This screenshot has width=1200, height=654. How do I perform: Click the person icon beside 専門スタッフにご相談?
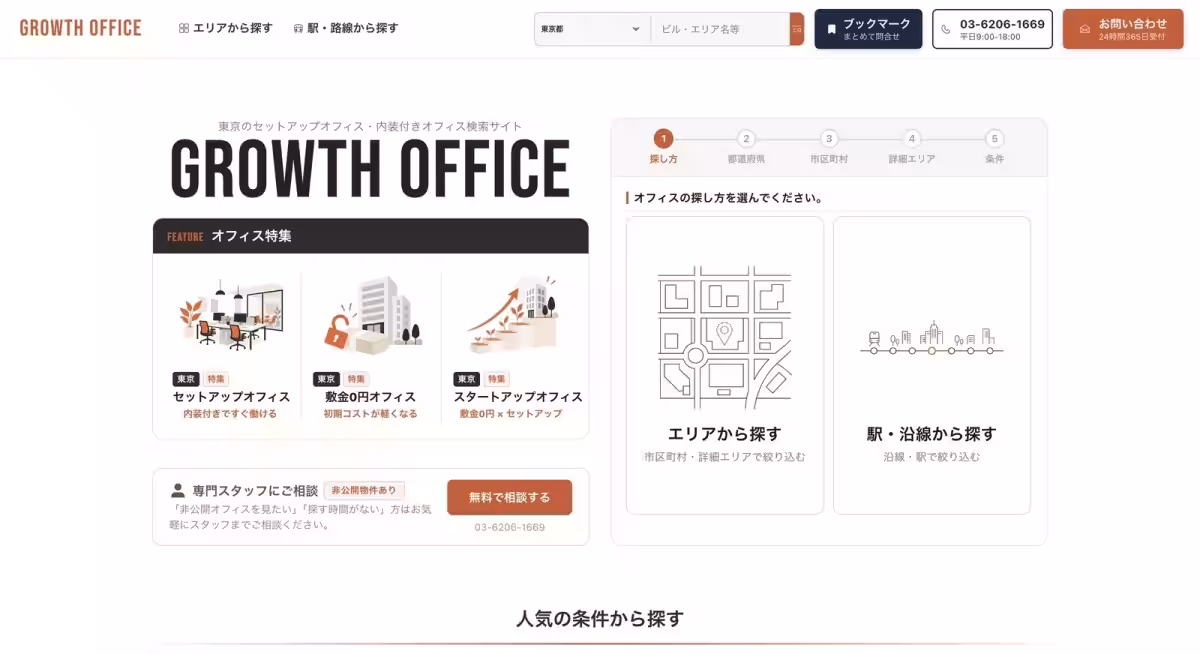click(178, 490)
